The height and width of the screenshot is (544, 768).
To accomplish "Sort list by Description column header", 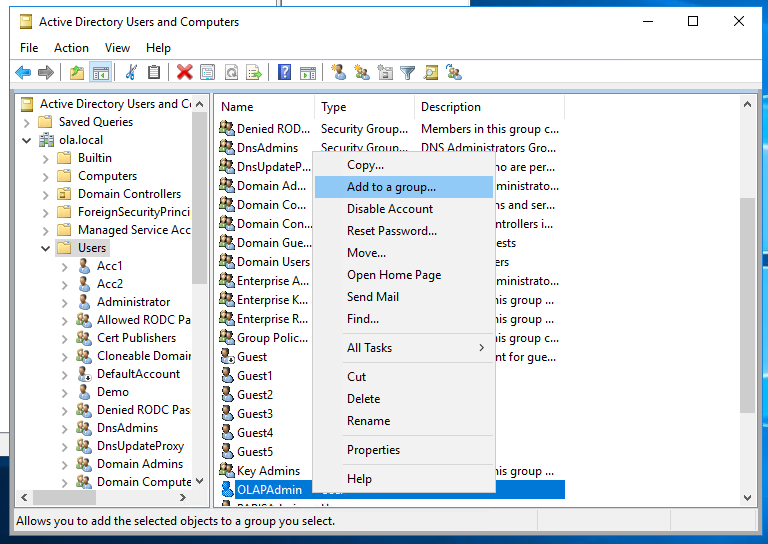I will 489,107.
